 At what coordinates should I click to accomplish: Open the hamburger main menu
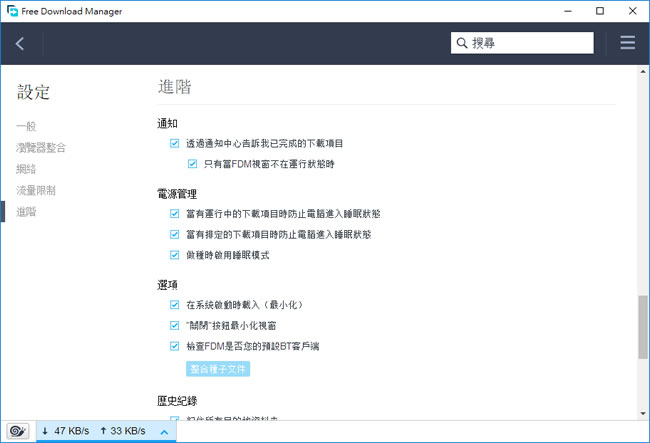627,43
